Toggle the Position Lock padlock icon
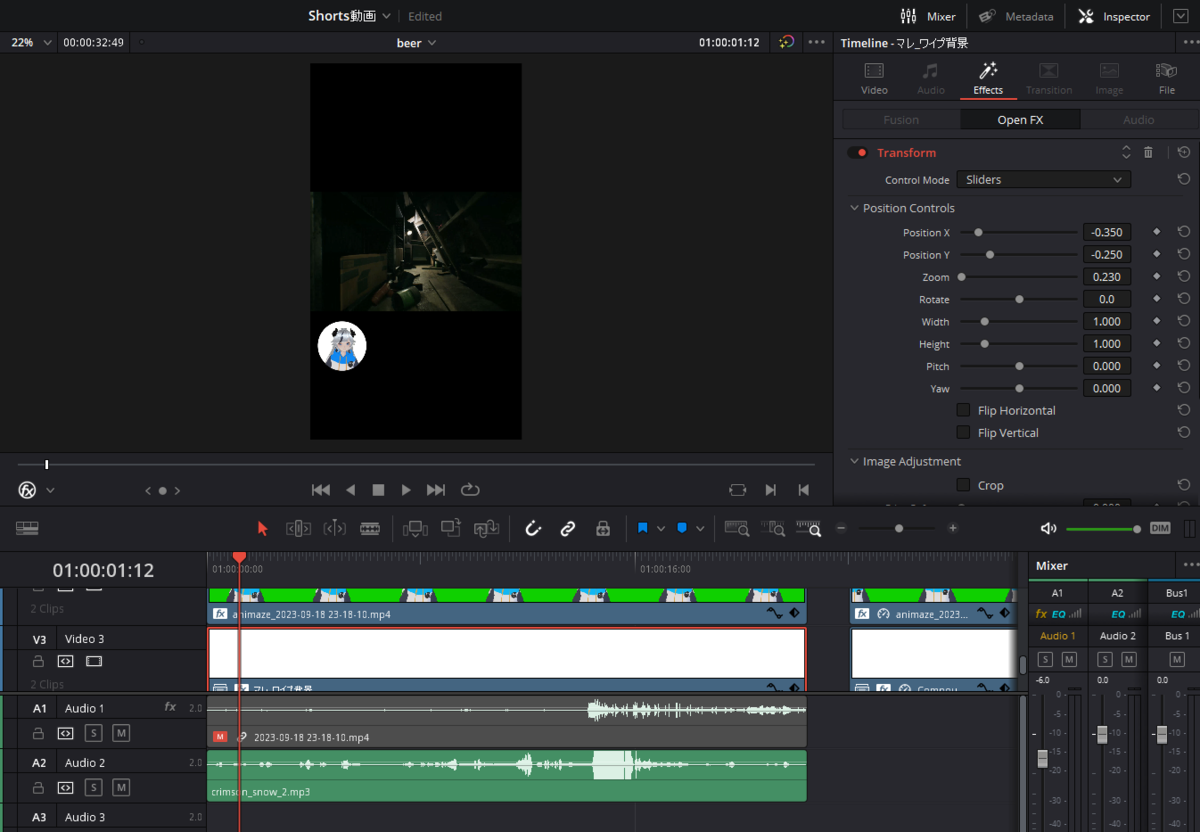1200x832 pixels. coord(602,529)
